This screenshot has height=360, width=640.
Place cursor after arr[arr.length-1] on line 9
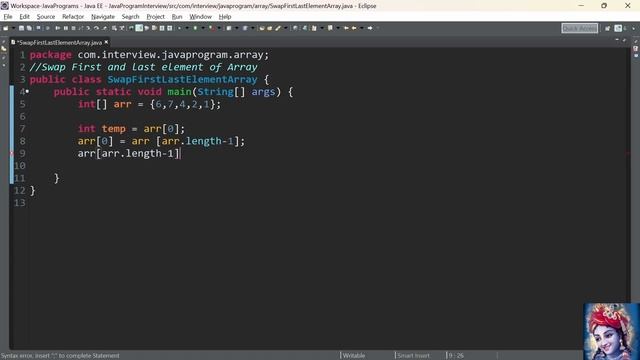pos(180,153)
